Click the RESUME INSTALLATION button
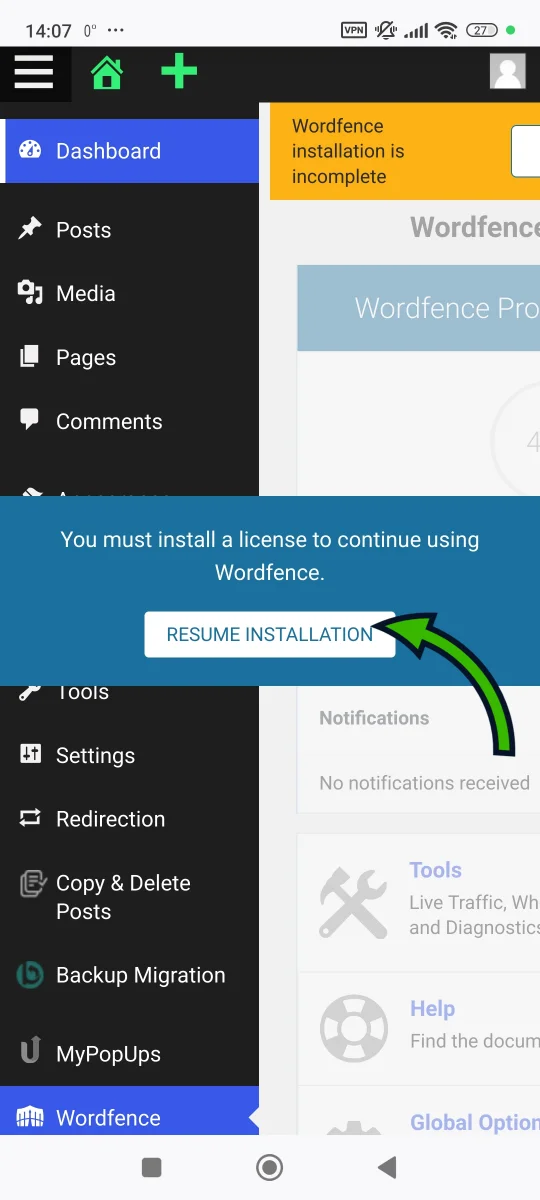This screenshot has width=540, height=1200. 270,634
